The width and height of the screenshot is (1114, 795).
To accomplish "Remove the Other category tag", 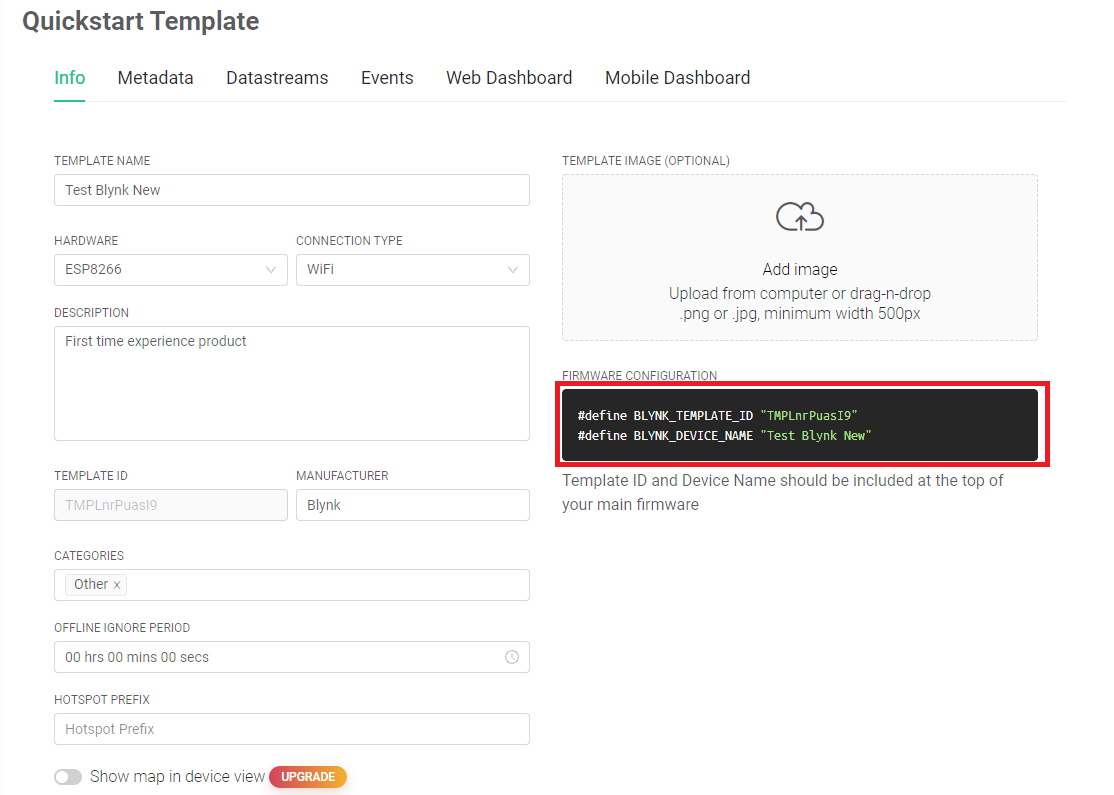I will pyautogui.click(x=117, y=585).
